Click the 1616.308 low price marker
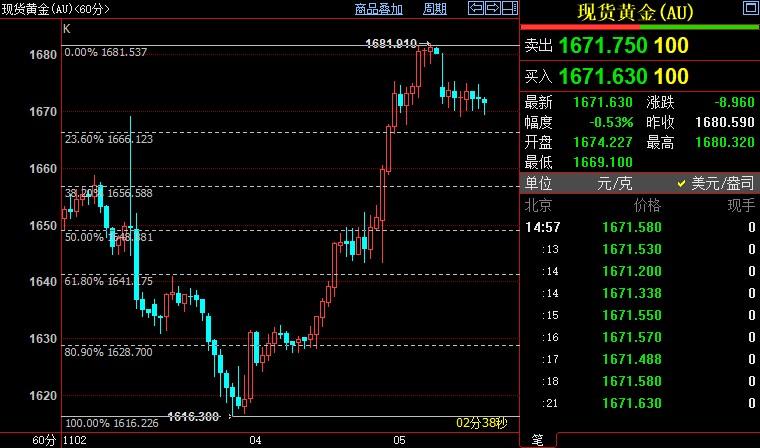 [194, 415]
